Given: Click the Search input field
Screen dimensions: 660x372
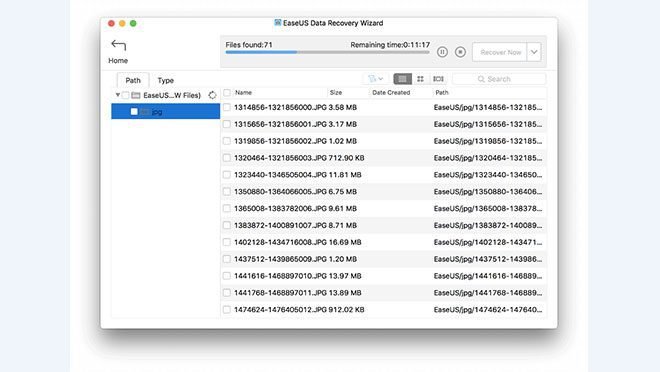Looking at the screenshot, I should [499, 79].
